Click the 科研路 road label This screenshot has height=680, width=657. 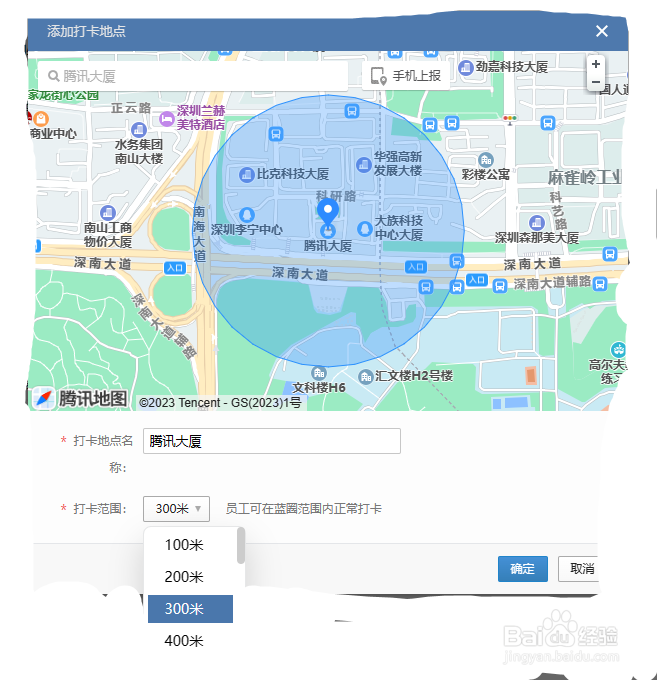coord(336,196)
